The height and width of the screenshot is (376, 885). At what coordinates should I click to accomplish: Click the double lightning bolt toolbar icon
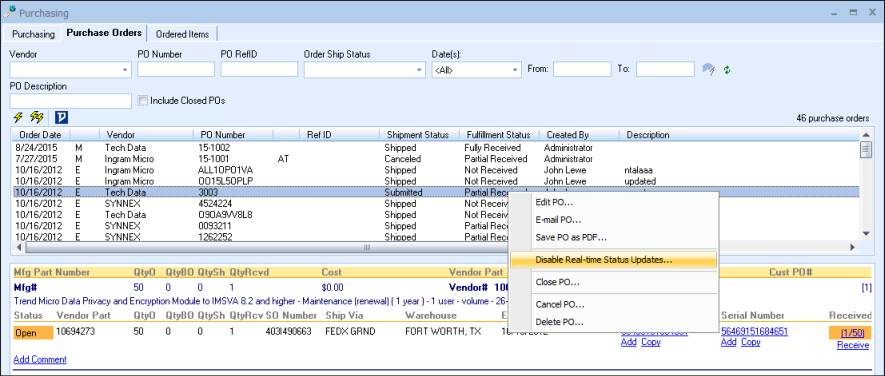tap(37, 117)
